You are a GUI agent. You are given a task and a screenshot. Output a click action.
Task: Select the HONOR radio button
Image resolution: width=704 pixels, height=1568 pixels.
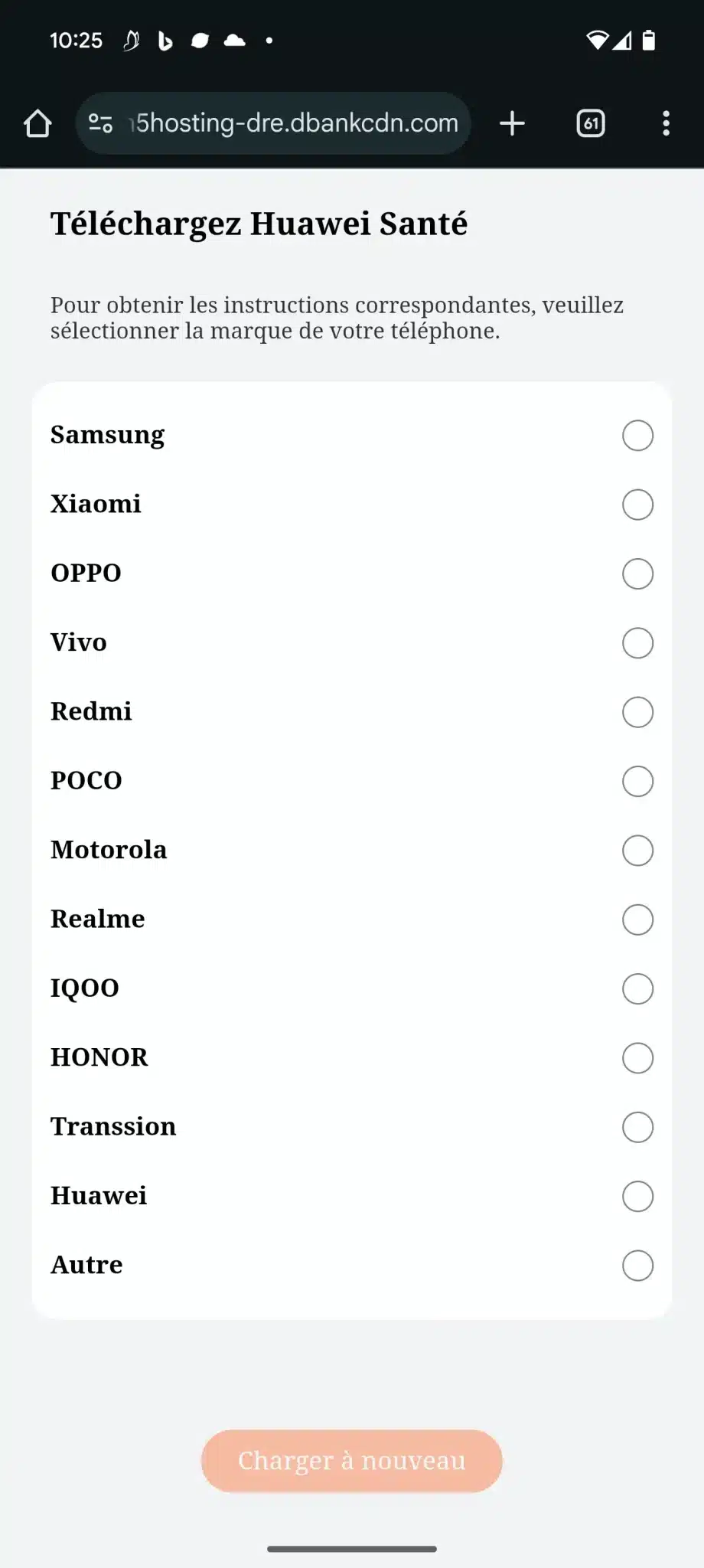(x=637, y=1058)
